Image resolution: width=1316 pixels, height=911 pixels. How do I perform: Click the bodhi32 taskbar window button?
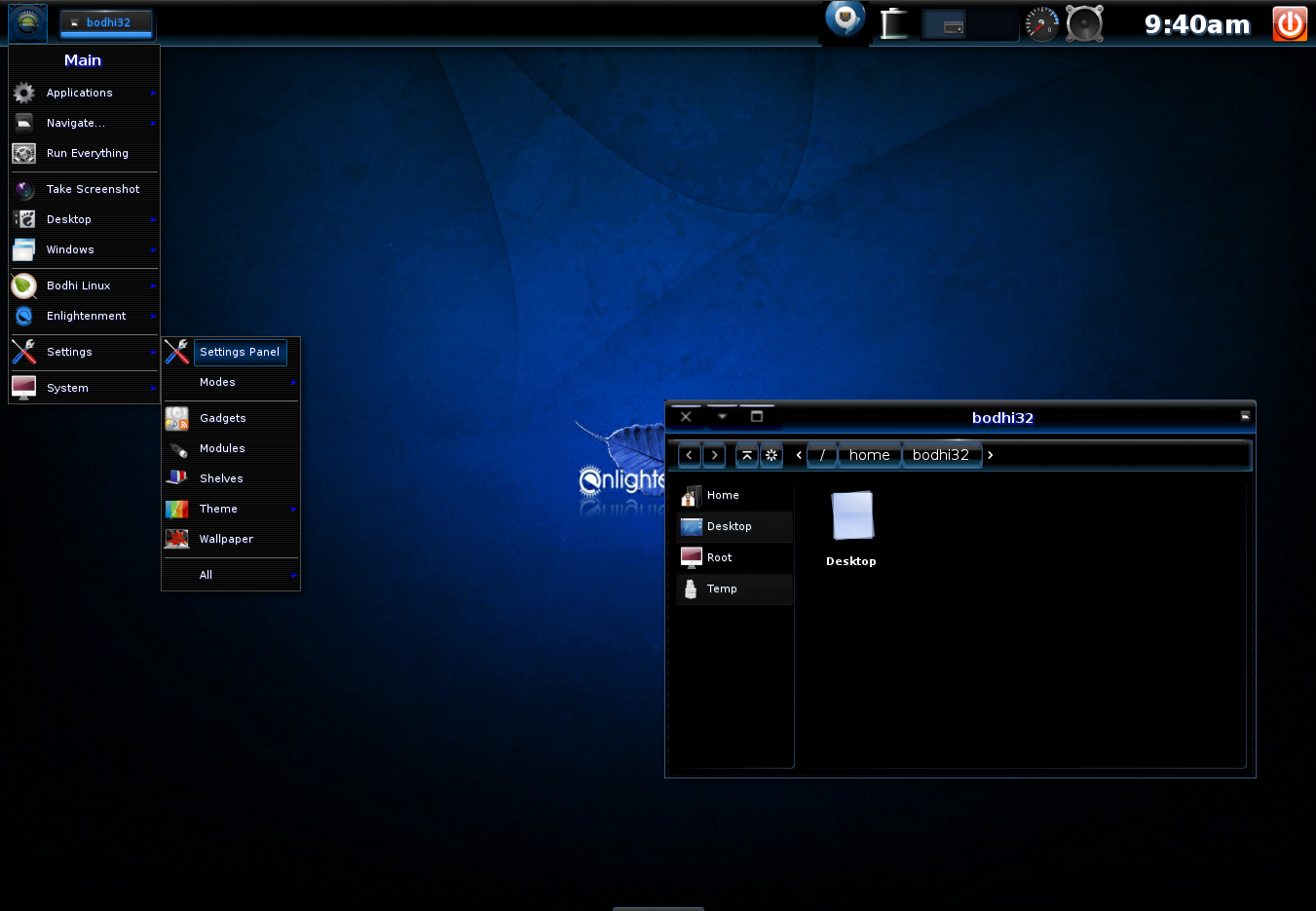(x=106, y=22)
